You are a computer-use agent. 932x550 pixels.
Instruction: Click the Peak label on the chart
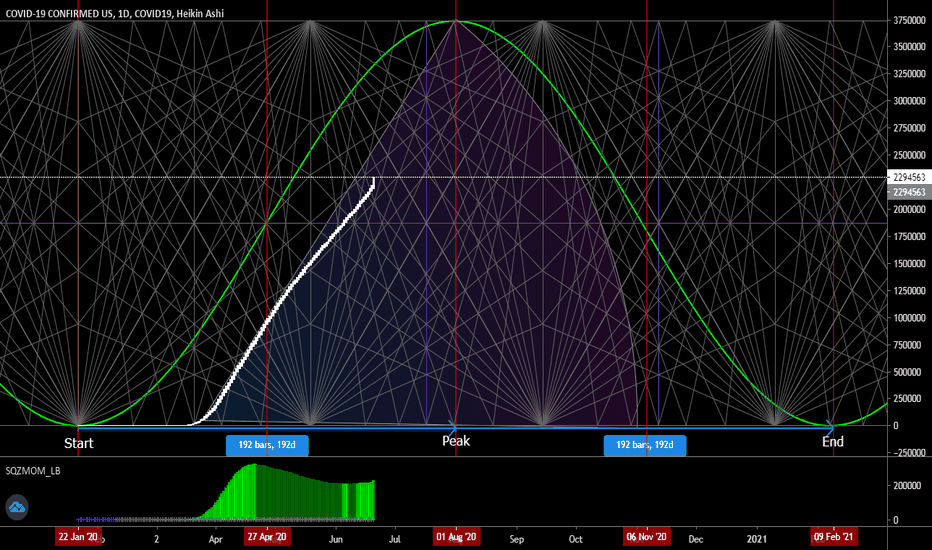[x=456, y=441]
